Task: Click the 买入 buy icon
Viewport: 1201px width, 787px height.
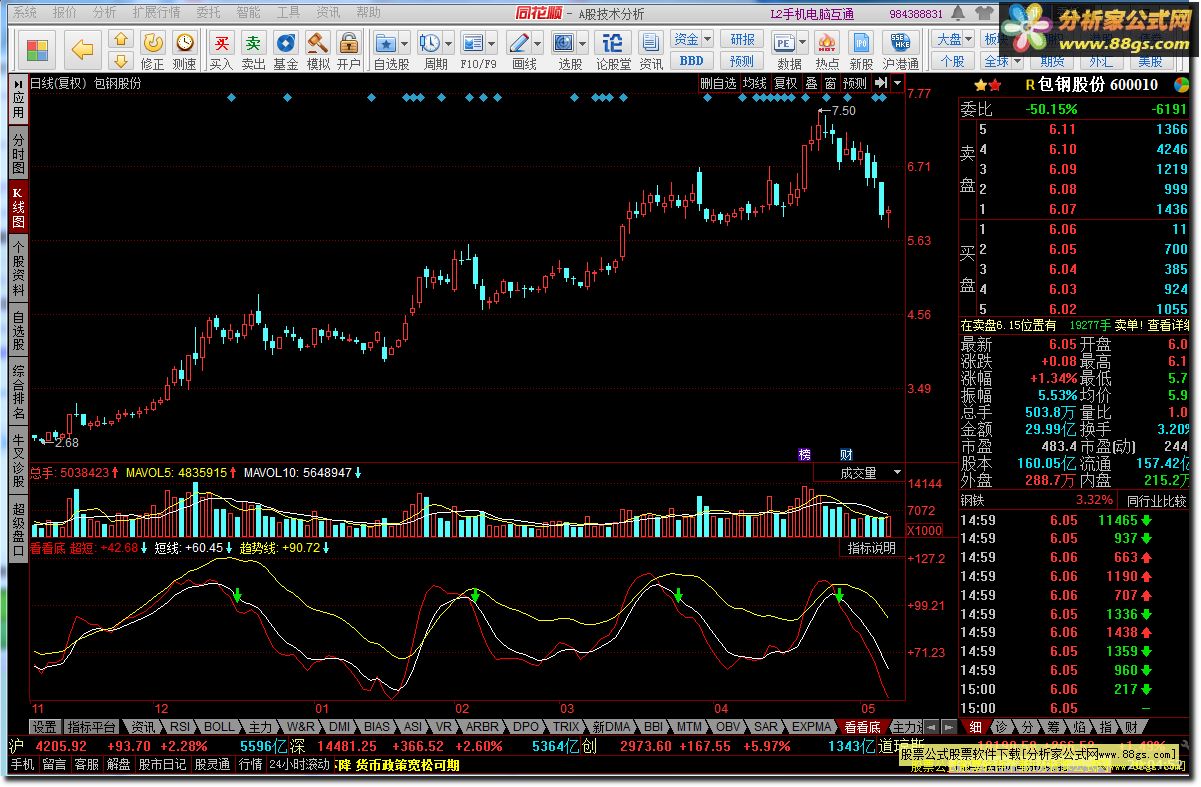Action: point(221,42)
